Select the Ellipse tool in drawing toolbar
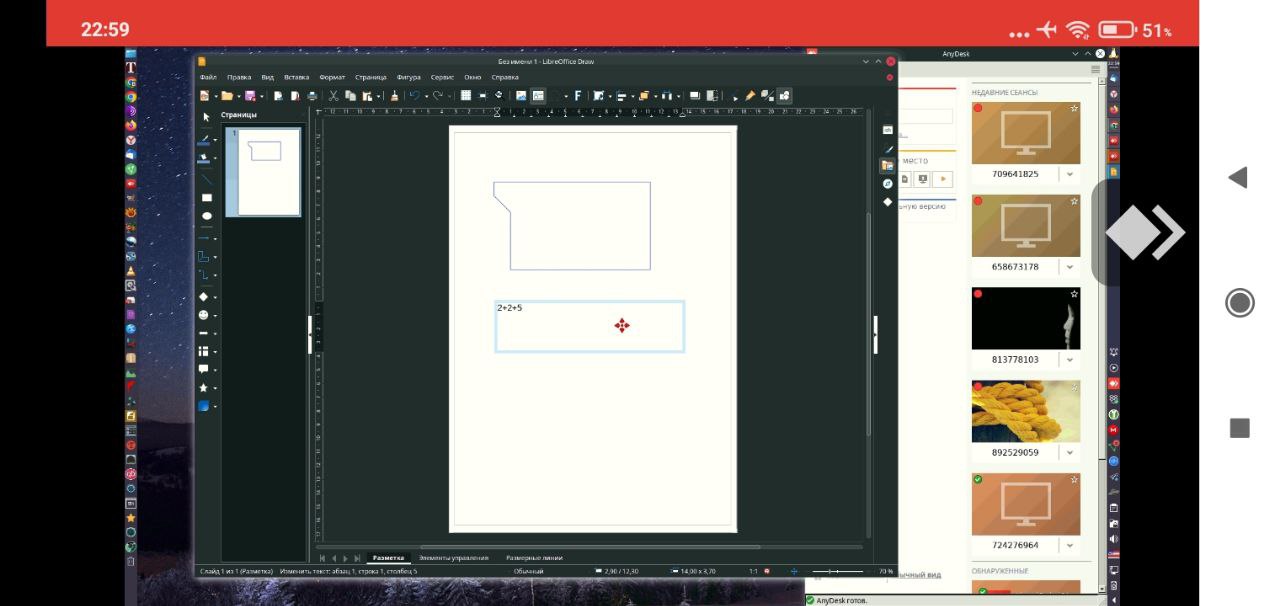1280x606 pixels. click(206, 216)
